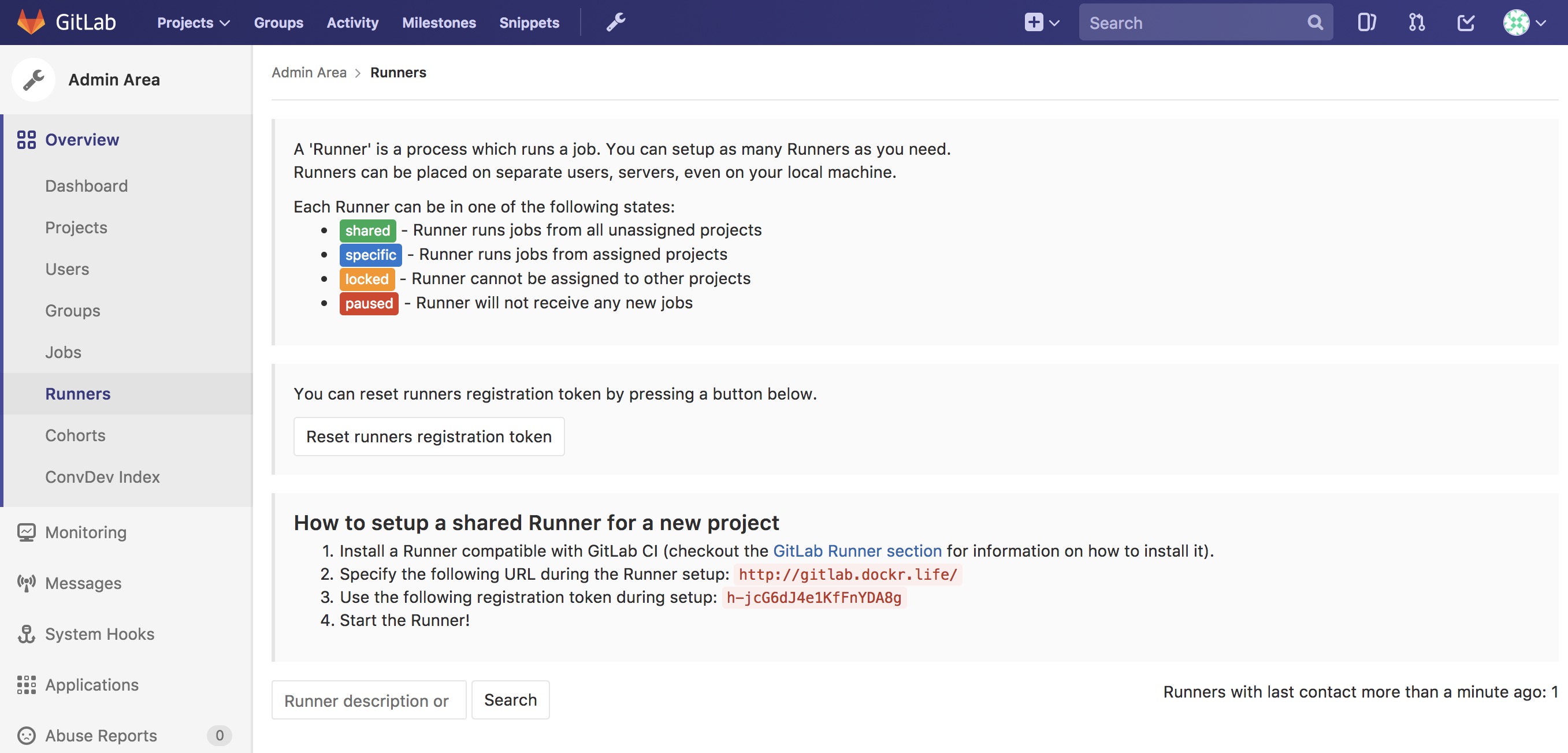Open Cohorts in the sidebar

click(x=76, y=435)
